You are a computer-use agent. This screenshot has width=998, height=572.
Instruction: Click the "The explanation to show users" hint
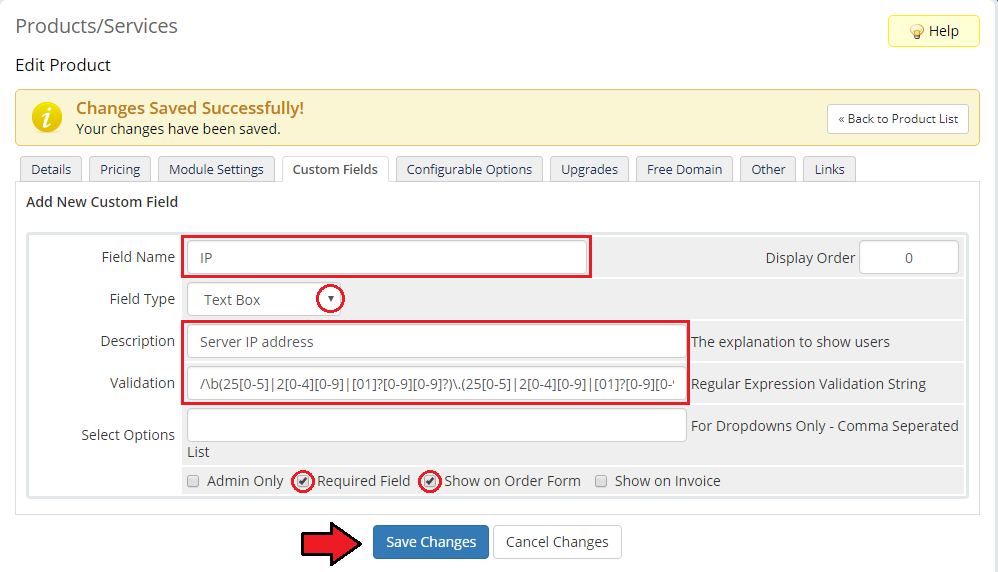pos(791,342)
